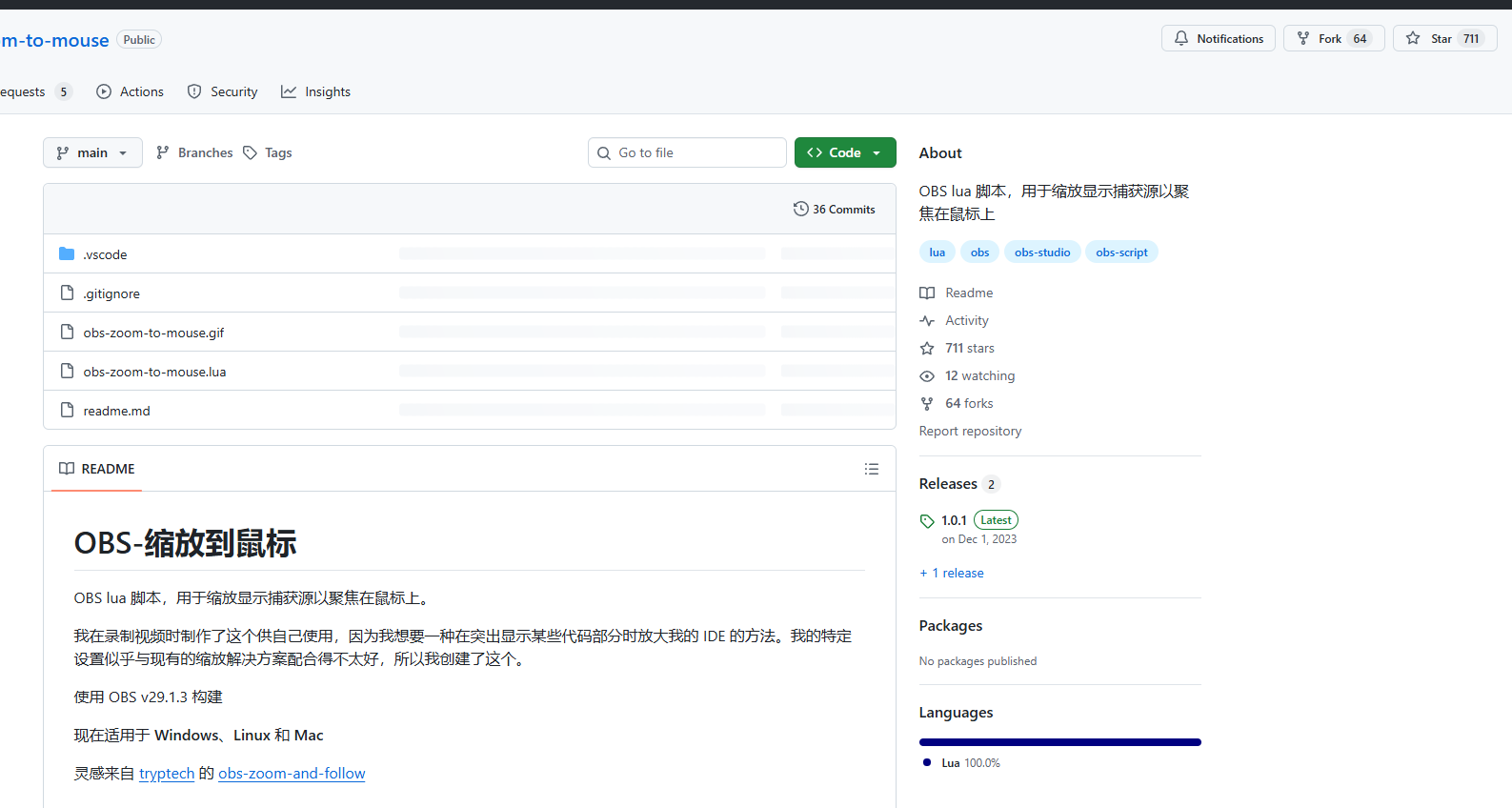Click the Public visibility badge
The height and width of the screenshot is (808, 1512).
[139, 39]
